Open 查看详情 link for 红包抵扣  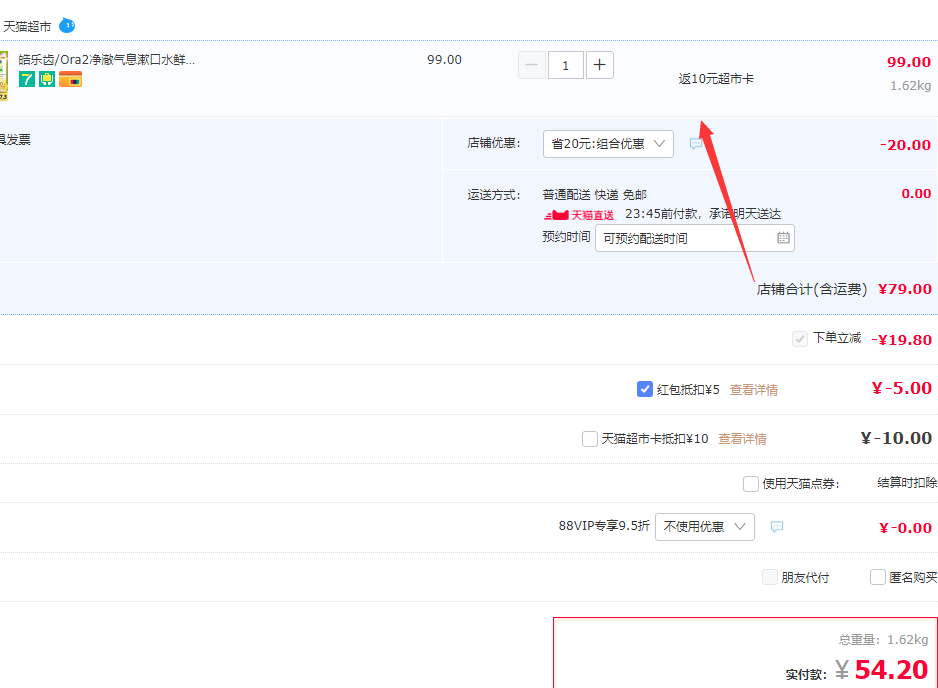(x=754, y=390)
